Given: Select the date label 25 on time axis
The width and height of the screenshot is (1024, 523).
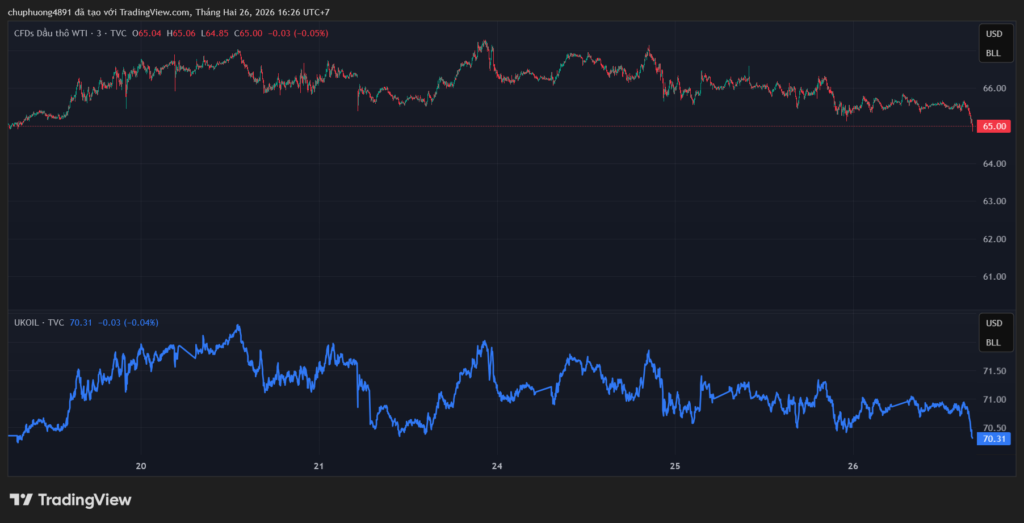Looking at the screenshot, I should point(675,466).
